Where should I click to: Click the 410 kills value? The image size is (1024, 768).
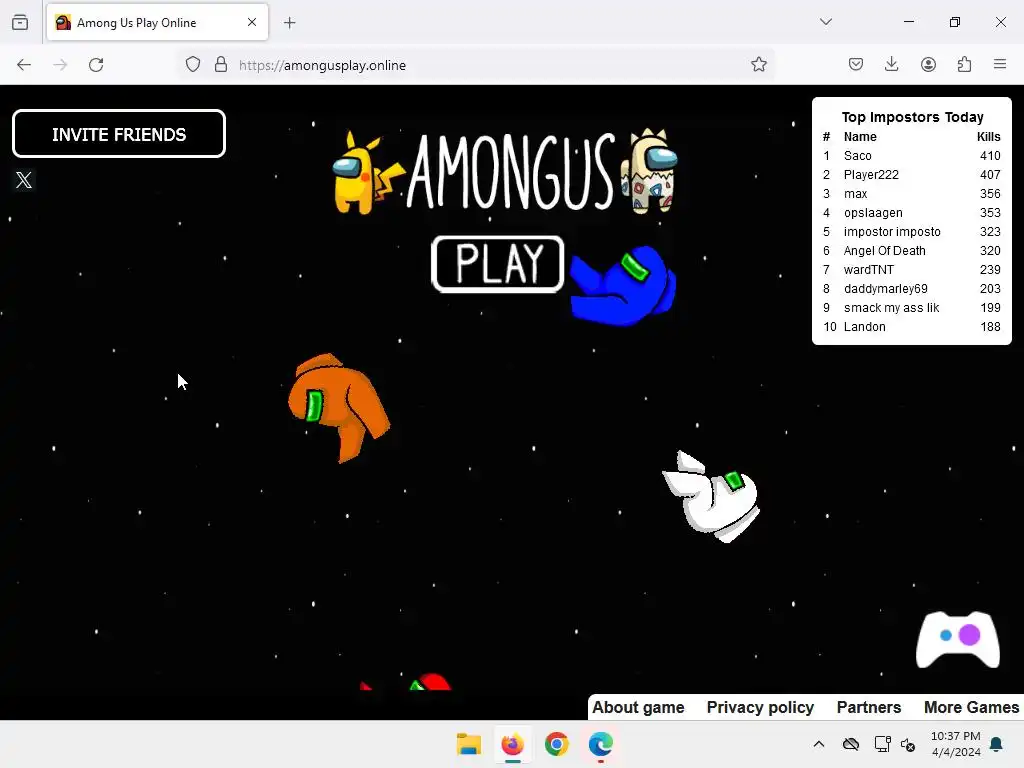coord(990,155)
